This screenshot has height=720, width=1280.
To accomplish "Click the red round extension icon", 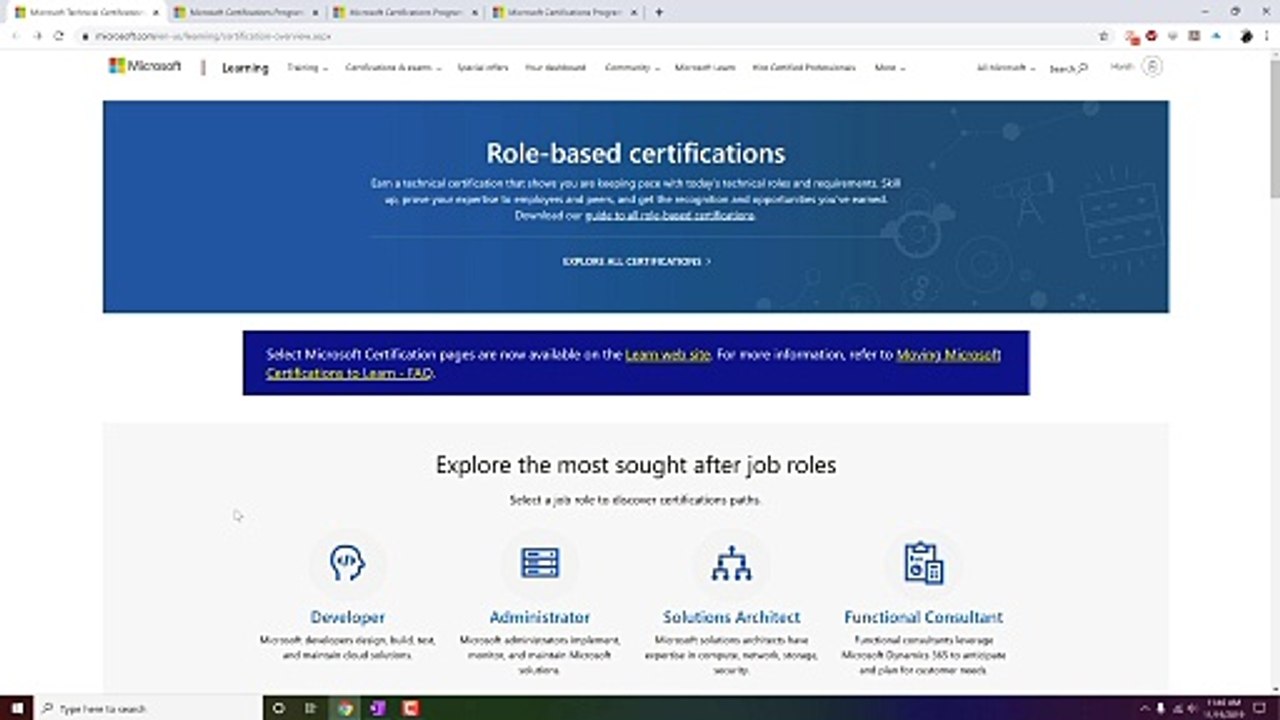I will [1151, 36].
